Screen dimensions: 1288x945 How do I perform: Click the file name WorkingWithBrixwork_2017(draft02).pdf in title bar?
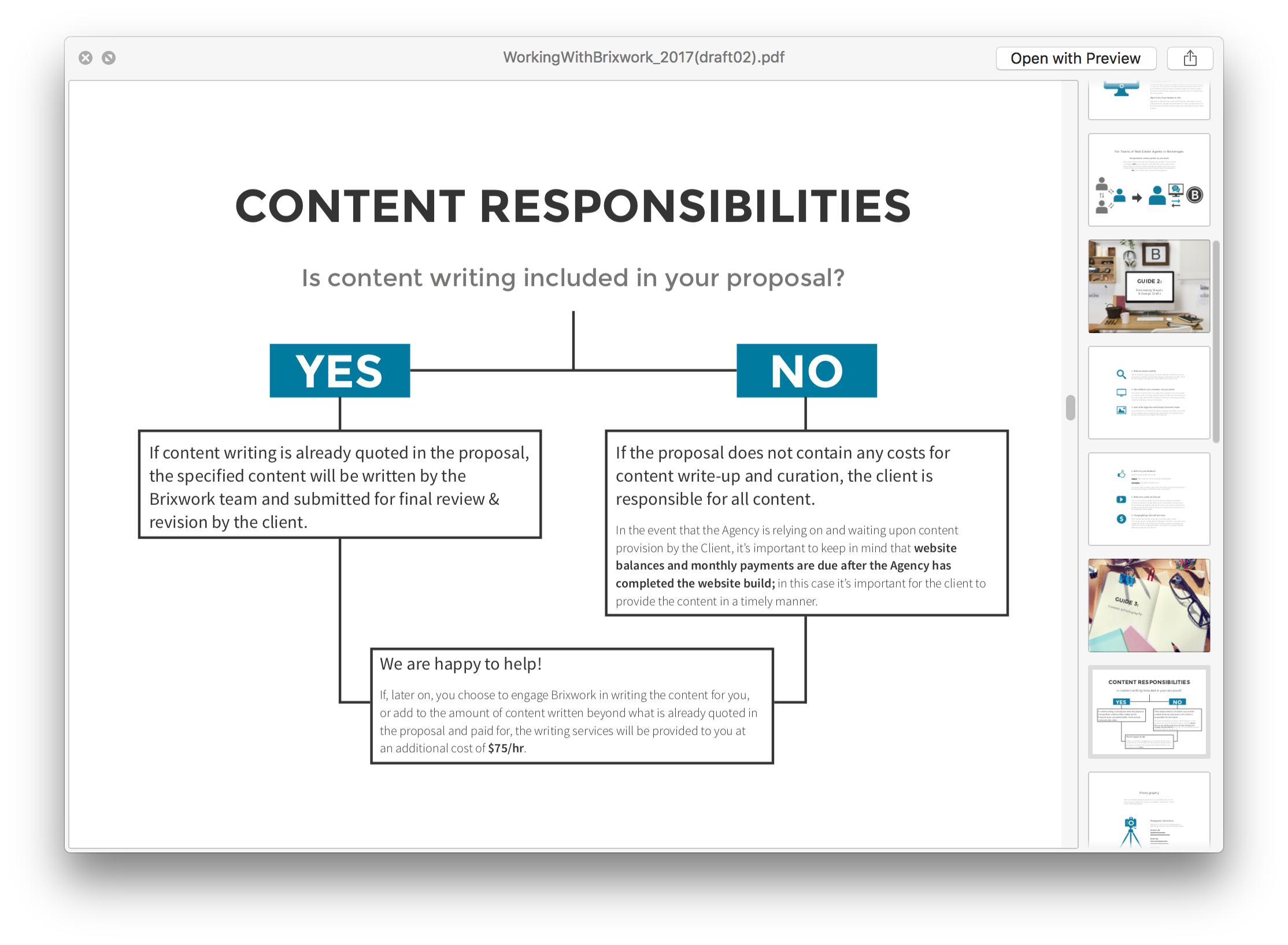643,57
